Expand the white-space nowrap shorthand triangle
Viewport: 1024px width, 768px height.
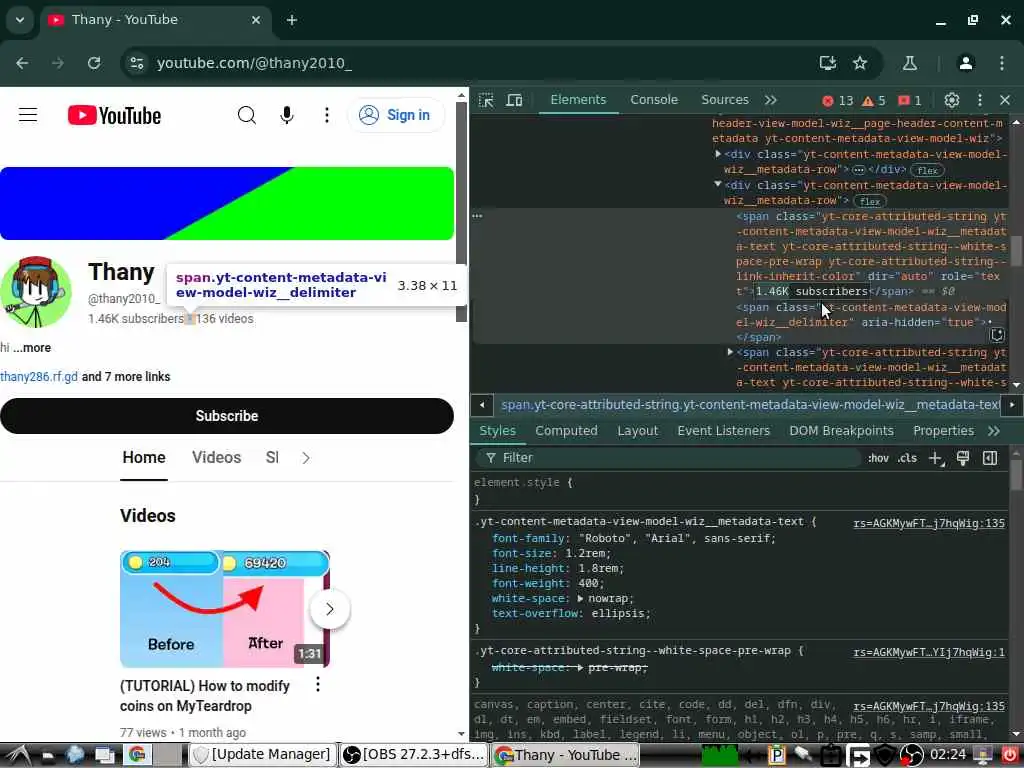[x=580, y=598]
